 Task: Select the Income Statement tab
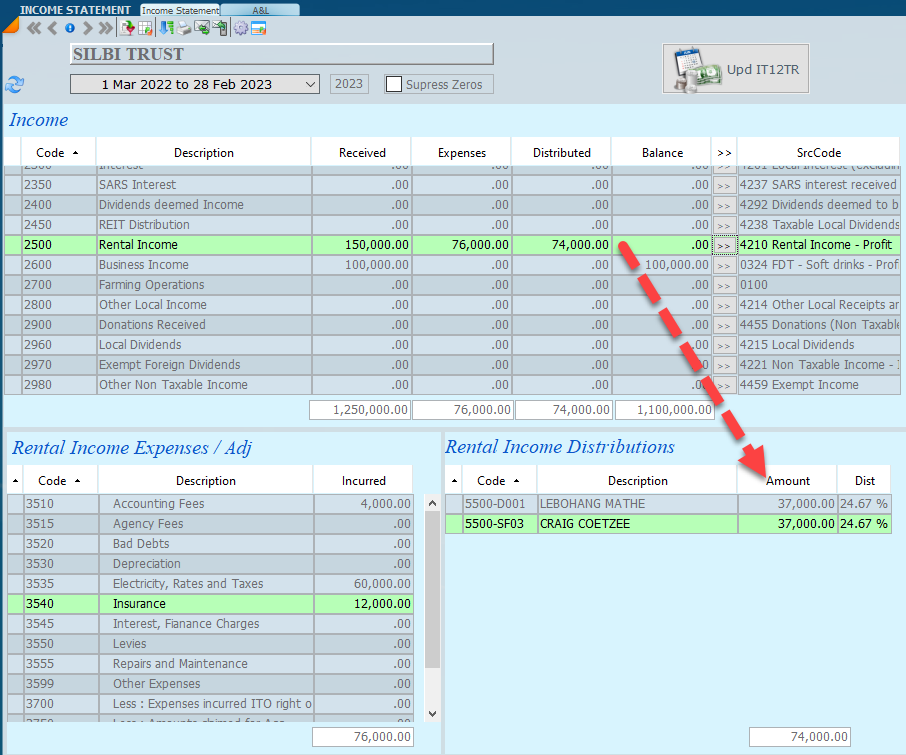(x=179, y=10)
